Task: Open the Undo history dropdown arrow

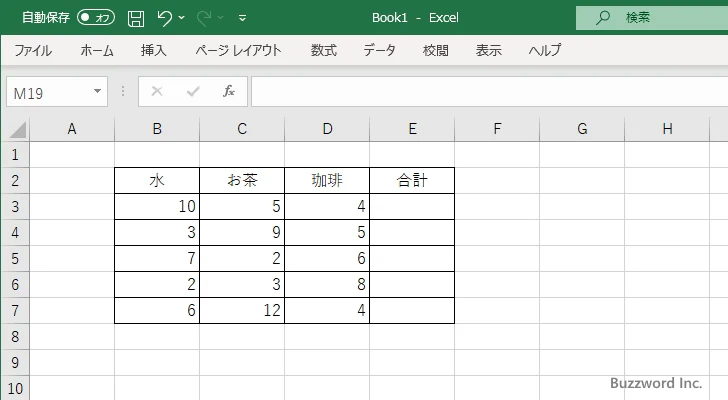Action: click(182, 18)
